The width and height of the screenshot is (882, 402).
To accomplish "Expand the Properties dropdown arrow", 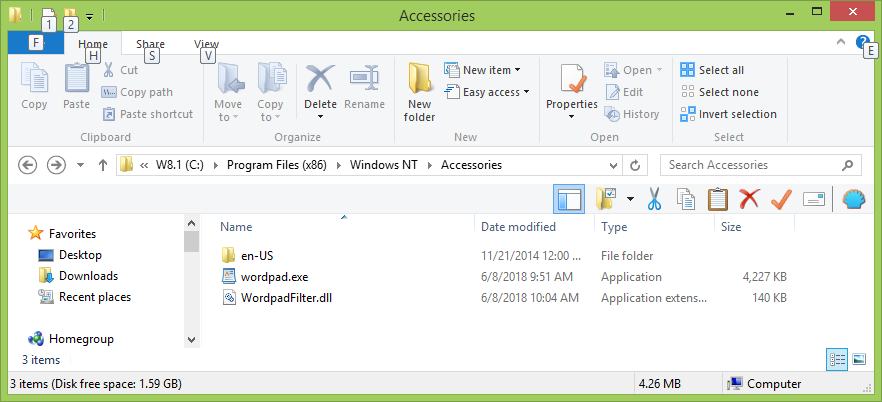I will (x=572, y=117).
